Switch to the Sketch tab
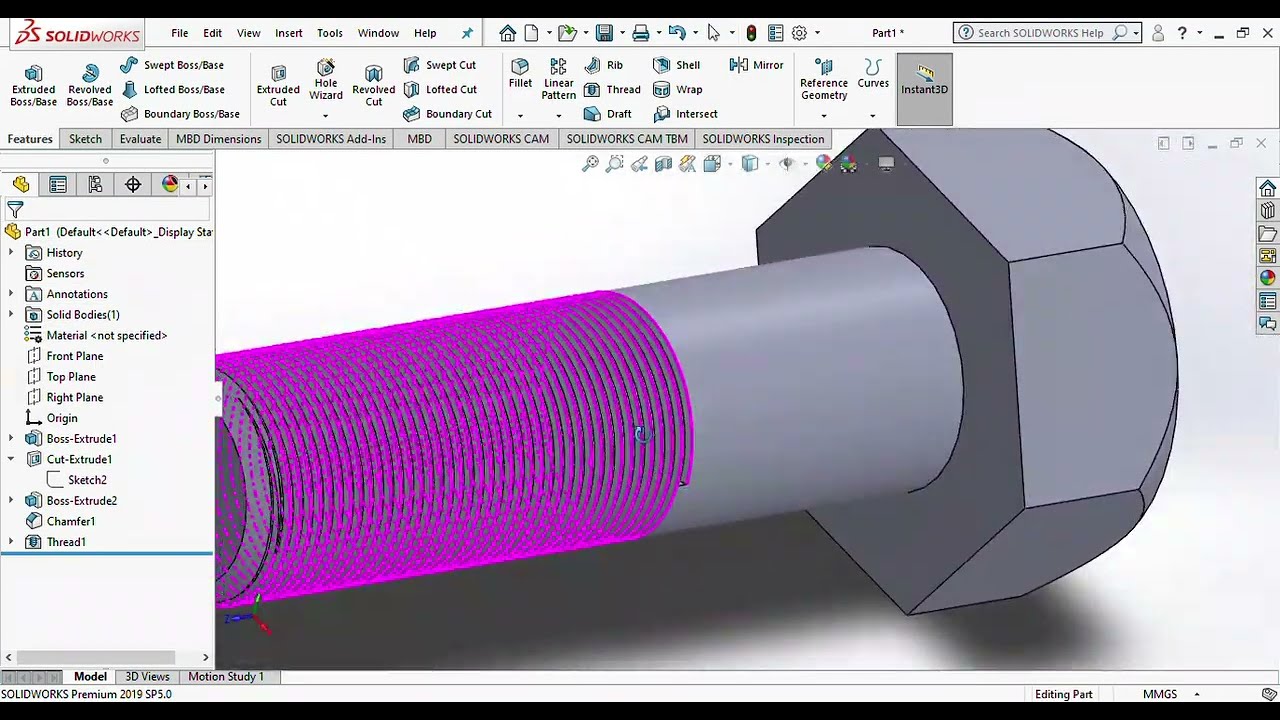The height and width of the screenshot is (720, 1280). (85, 139)
